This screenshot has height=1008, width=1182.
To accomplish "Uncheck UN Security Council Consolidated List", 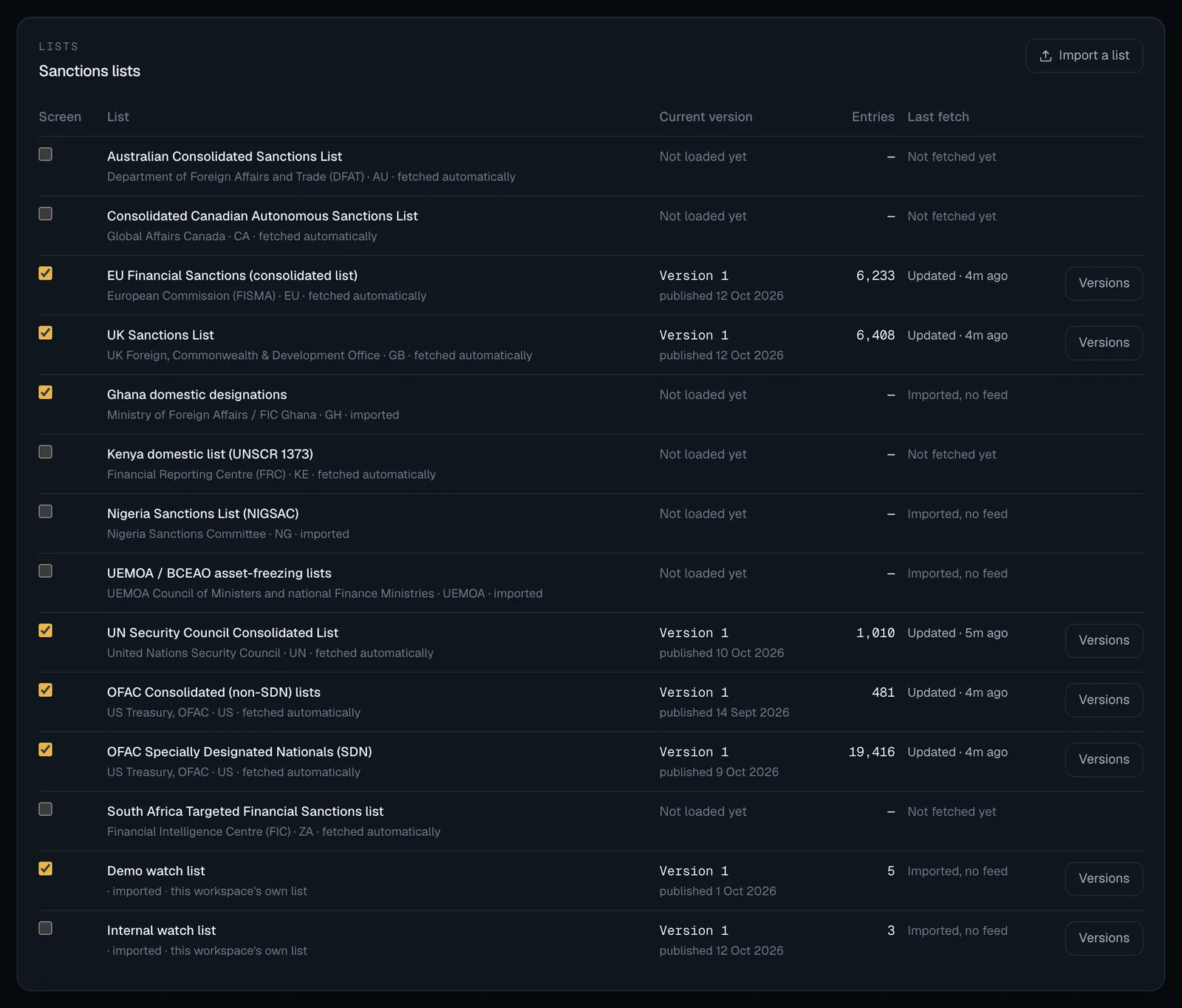I will (46, 630).
